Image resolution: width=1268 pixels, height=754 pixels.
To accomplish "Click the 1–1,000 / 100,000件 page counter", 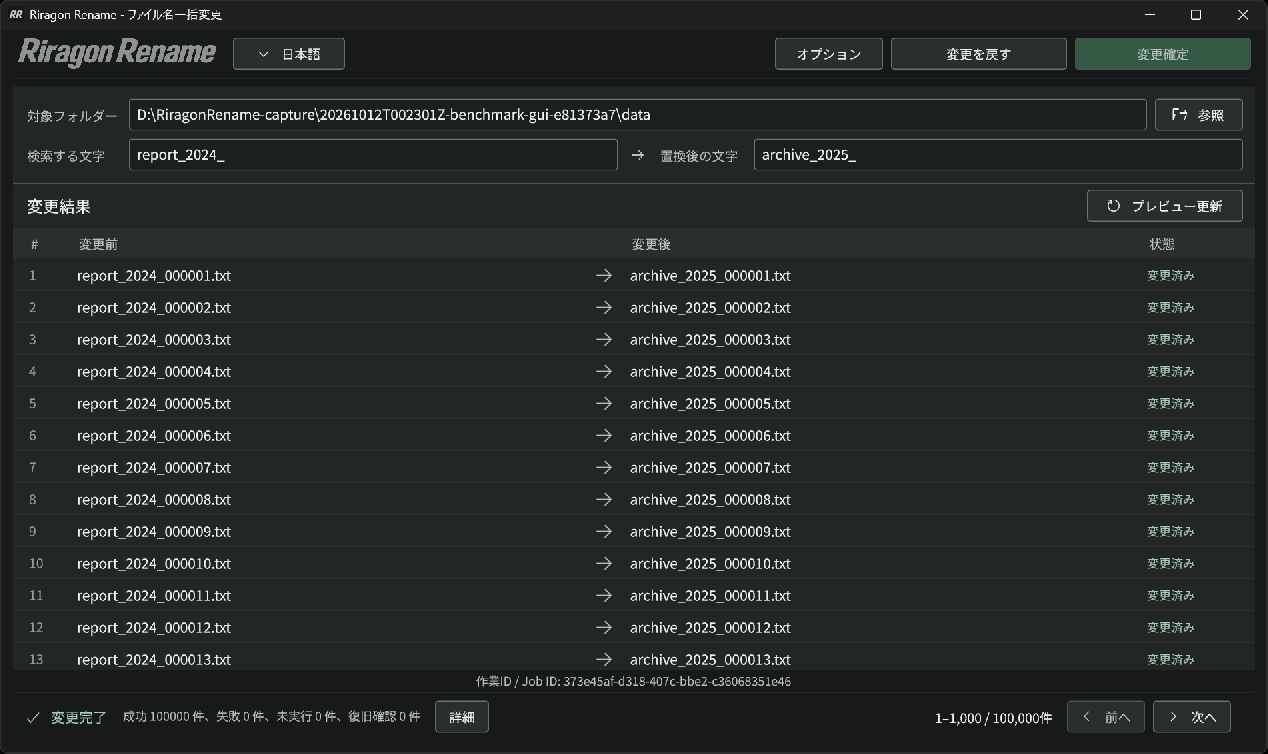I will [x=993, y=718].
